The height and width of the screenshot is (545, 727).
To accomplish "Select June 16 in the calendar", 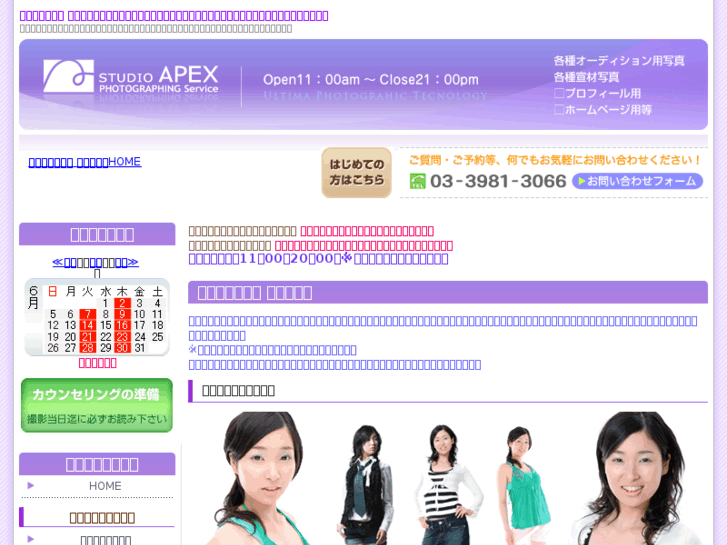I will 122,326.
